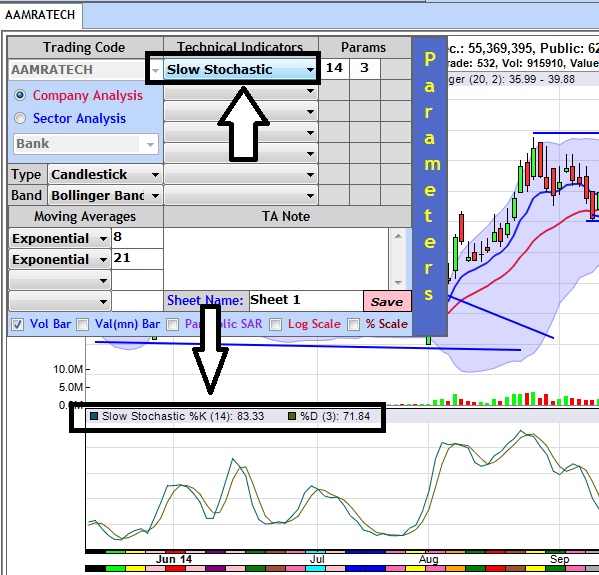Open the first Exponential moving average dropdown

tap(60, 238)
